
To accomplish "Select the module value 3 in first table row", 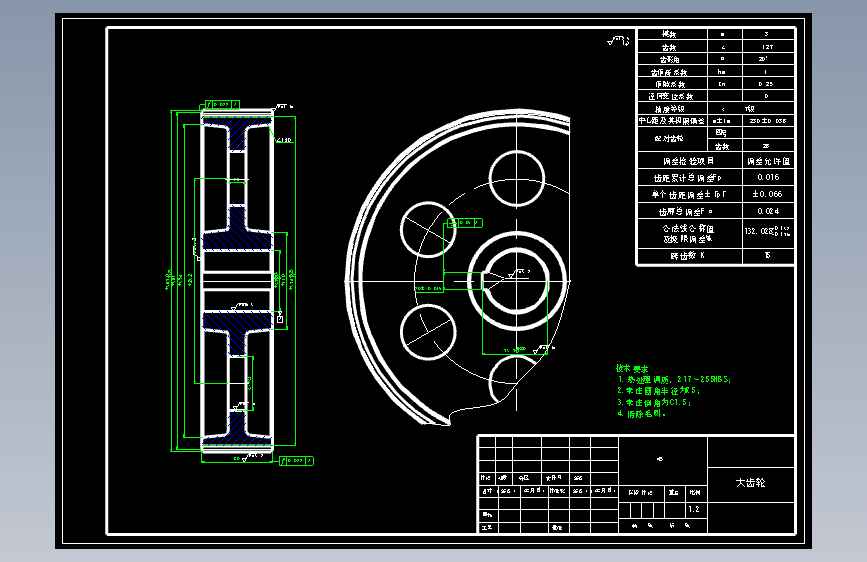I will pyautogui.click(x=768, y=34).
